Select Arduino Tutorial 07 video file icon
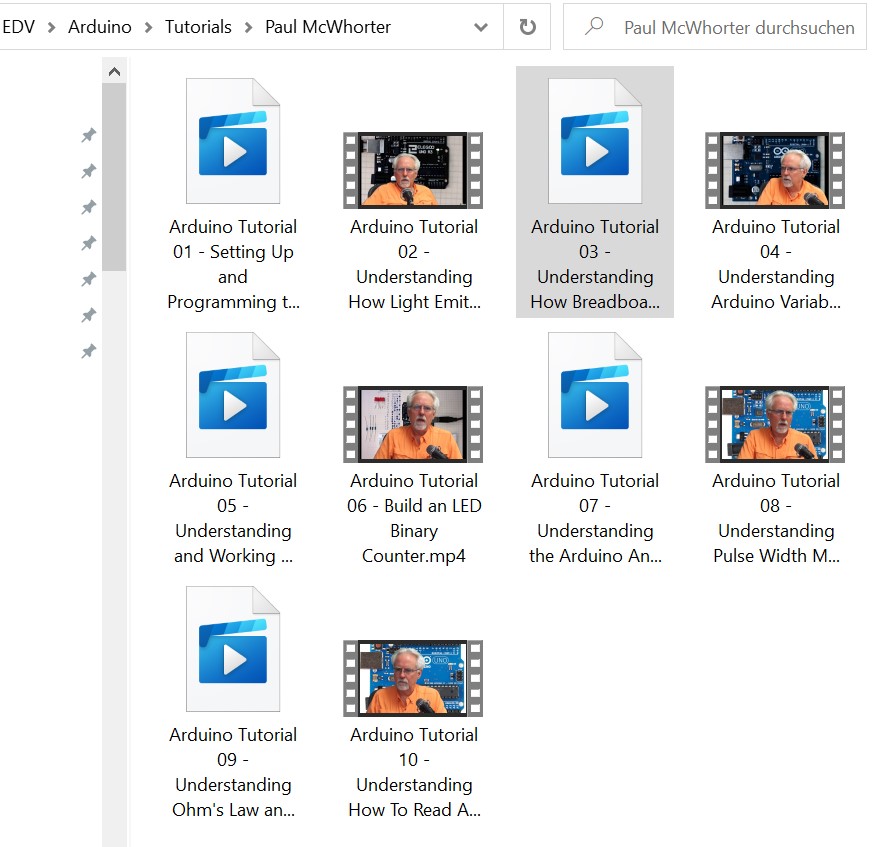 [595, 395]
